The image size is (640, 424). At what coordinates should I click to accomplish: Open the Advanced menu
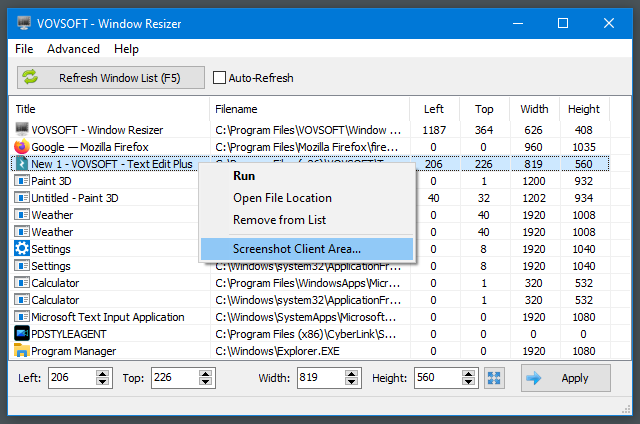pyautogui.click(x=73, y=49)
